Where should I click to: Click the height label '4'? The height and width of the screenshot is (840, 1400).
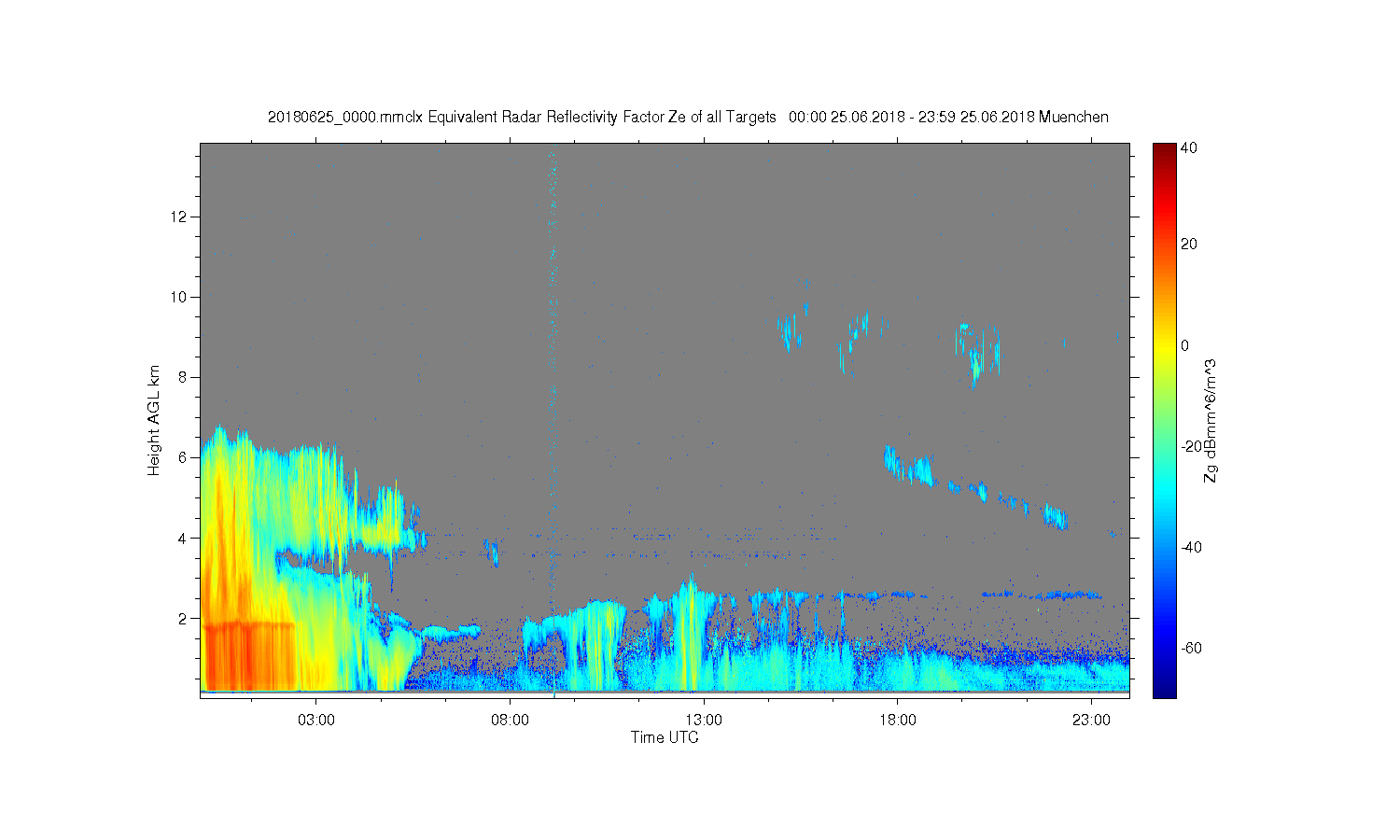(184, 538)
